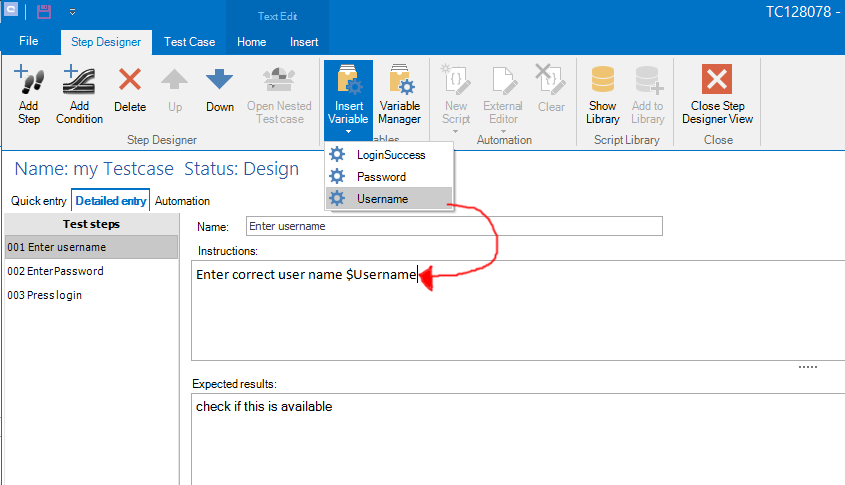Switch to the Test Case ribbon tab
Image resolution: width=845 pixels, height=485 pixels.
coord(189,42)
